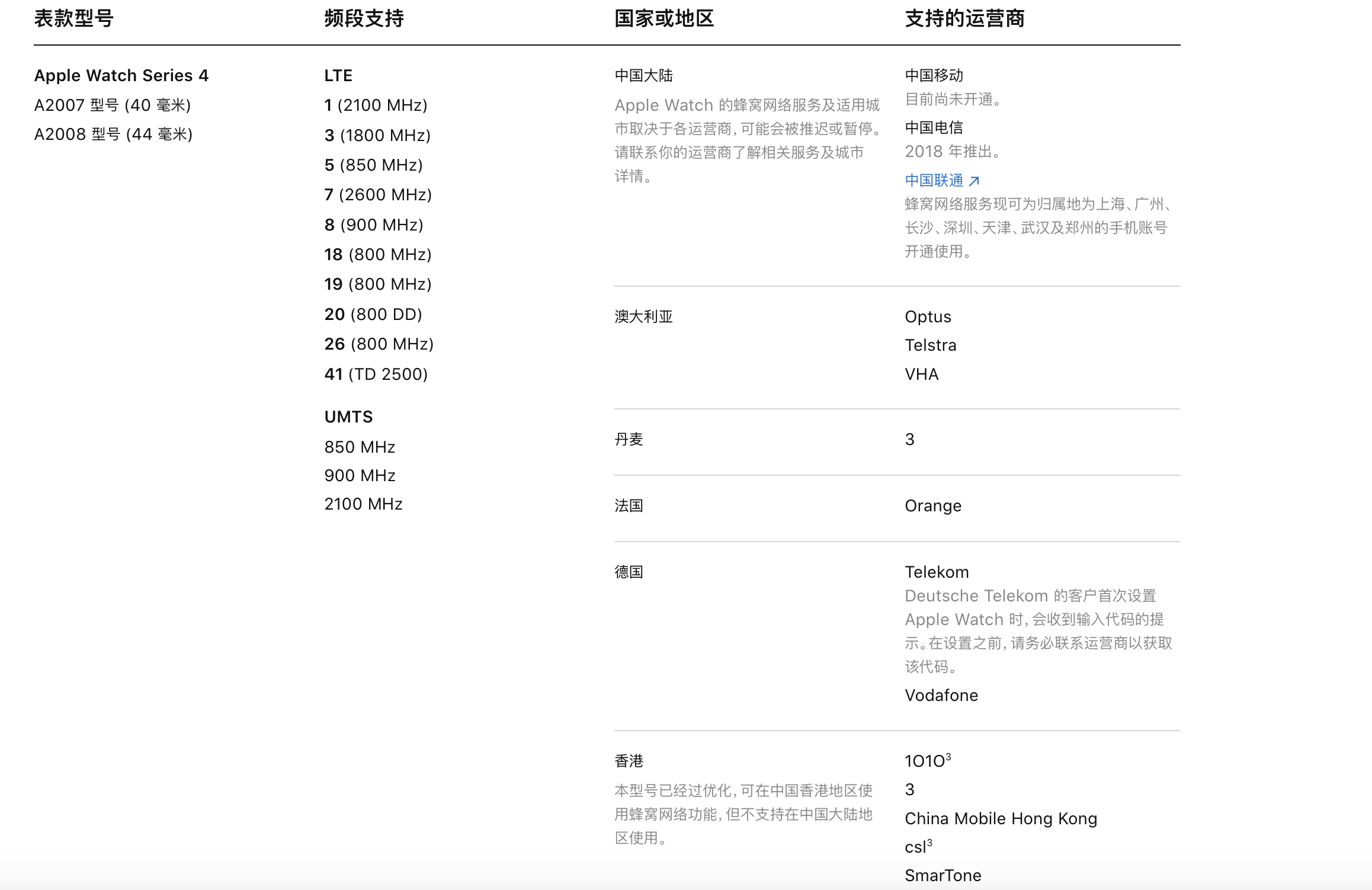Click the SmarTone carrier entry

[x=943, y=876]
